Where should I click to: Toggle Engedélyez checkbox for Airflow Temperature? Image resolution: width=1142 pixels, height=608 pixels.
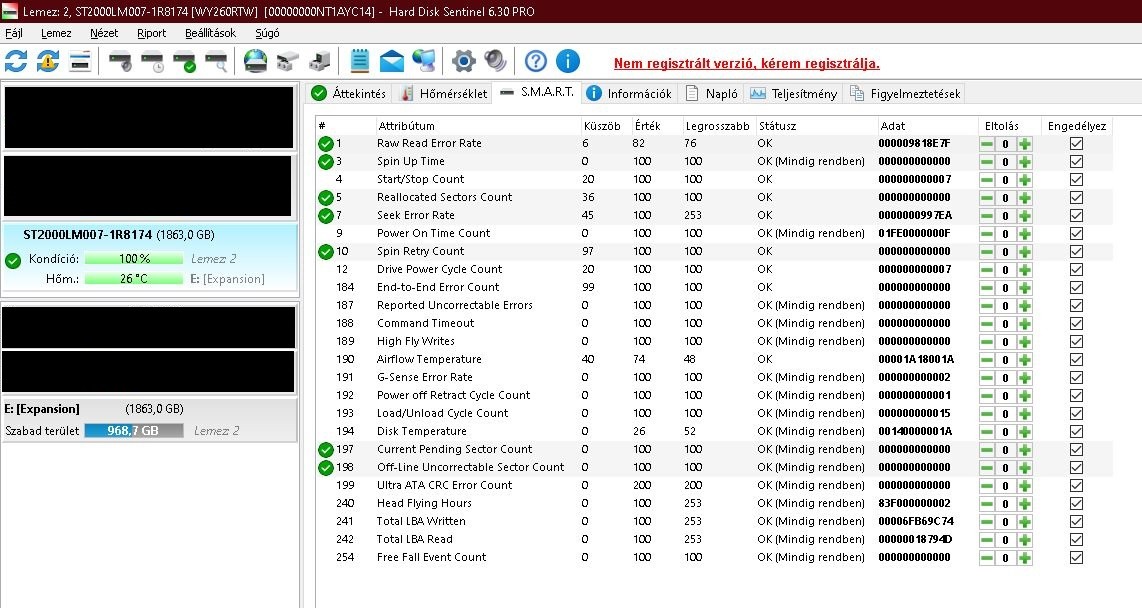coord(1076,359)
